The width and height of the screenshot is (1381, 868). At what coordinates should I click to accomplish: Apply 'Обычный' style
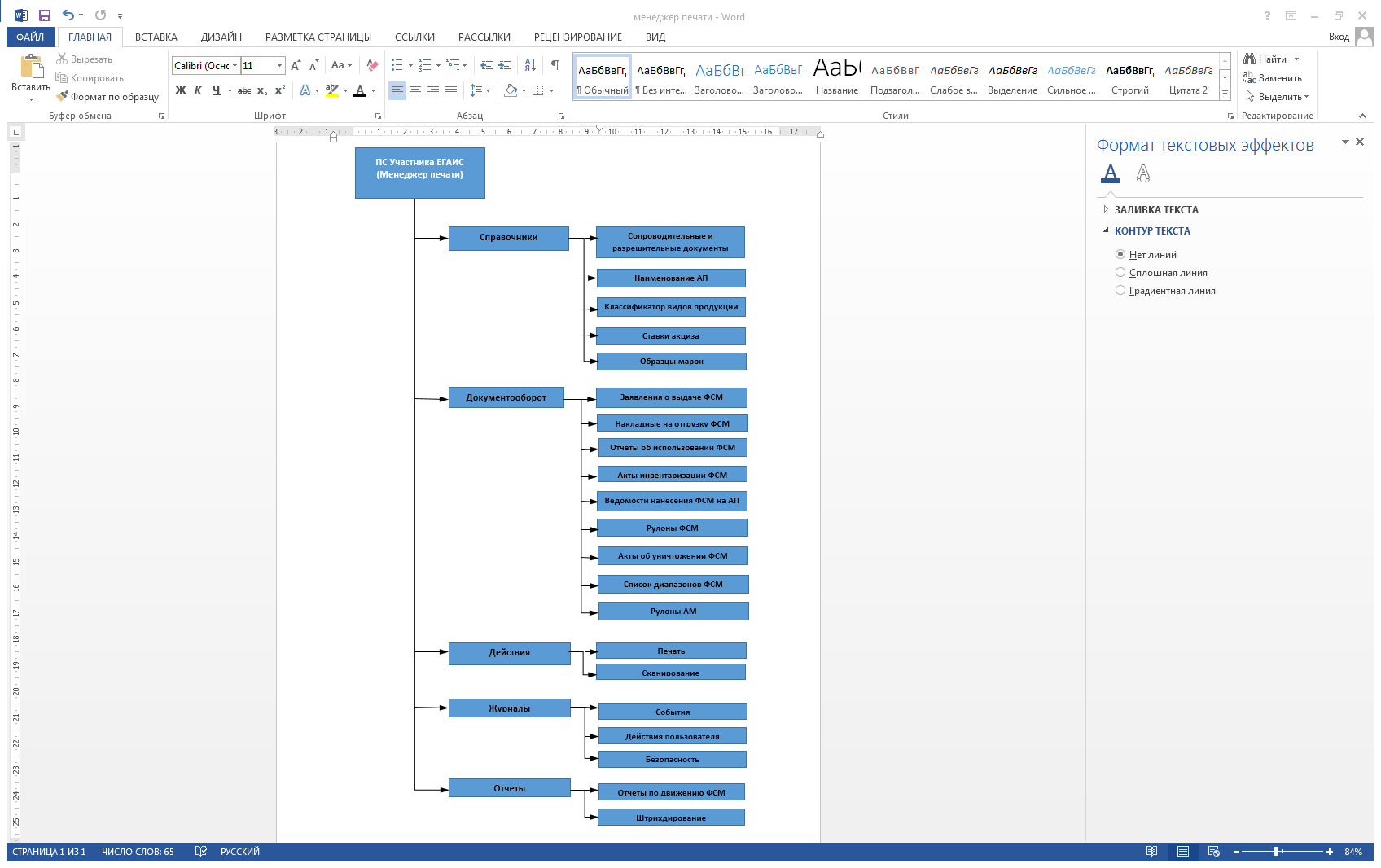tap(603, 78)
